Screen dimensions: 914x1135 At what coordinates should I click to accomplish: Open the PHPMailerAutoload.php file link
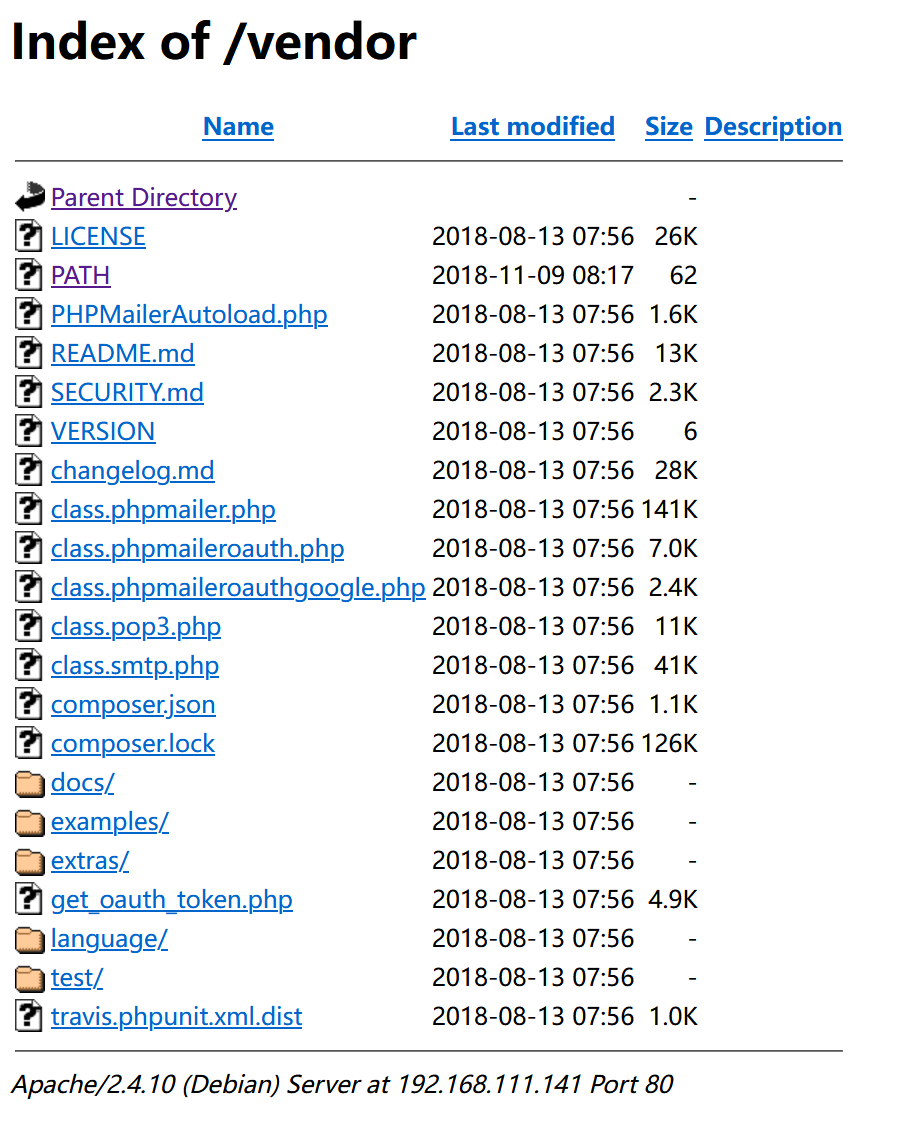[x=189, y=315]
